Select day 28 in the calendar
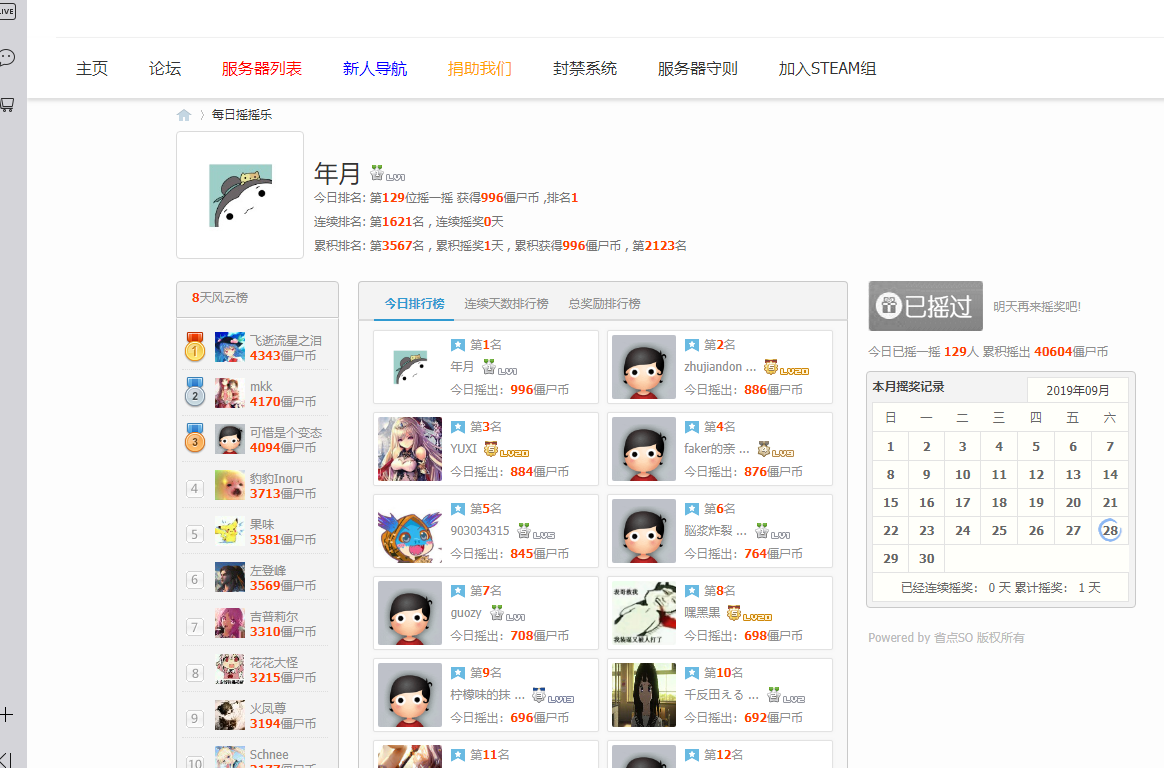This screenshot has width=1164, height=768. 1110,531
